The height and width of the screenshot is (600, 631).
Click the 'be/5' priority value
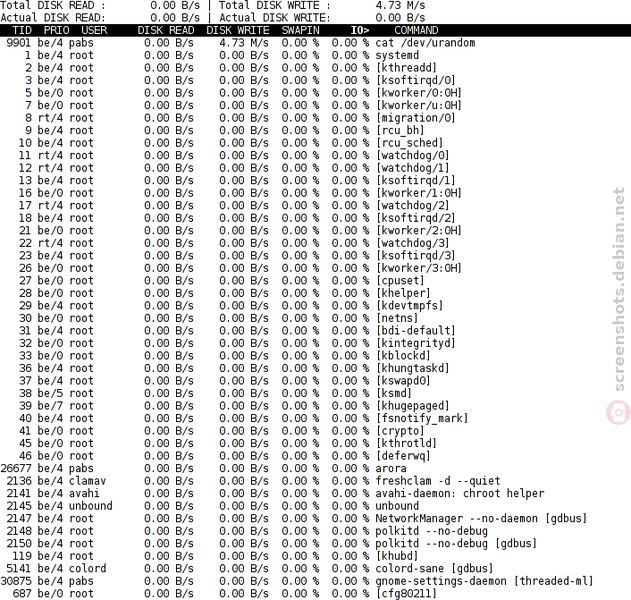point(50,393)
